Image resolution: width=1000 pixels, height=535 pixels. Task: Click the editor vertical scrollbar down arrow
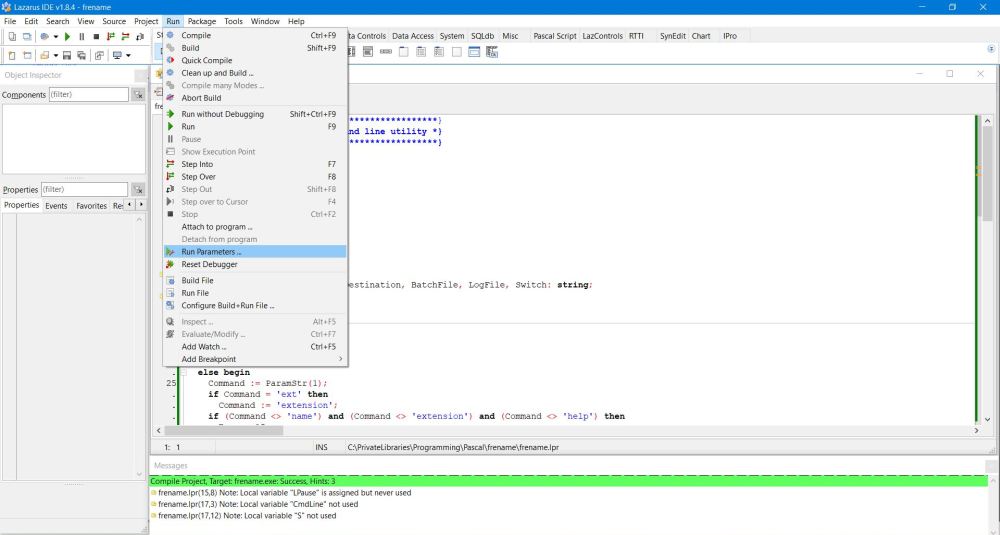tap(987, 419)
